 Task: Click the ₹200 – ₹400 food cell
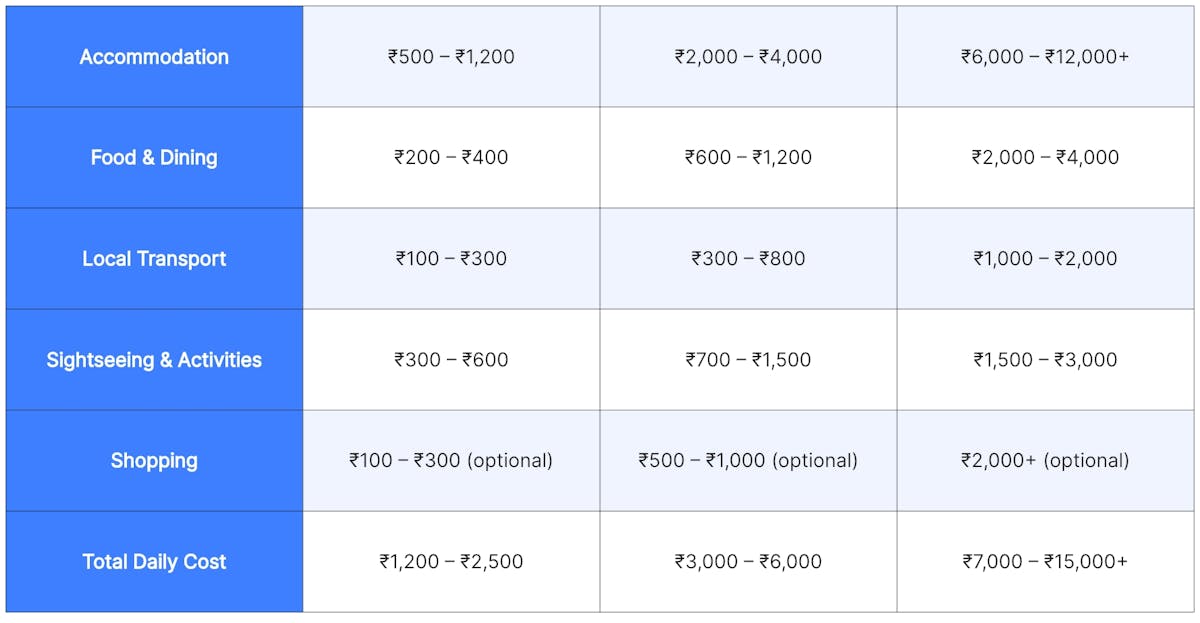(451, 157)
